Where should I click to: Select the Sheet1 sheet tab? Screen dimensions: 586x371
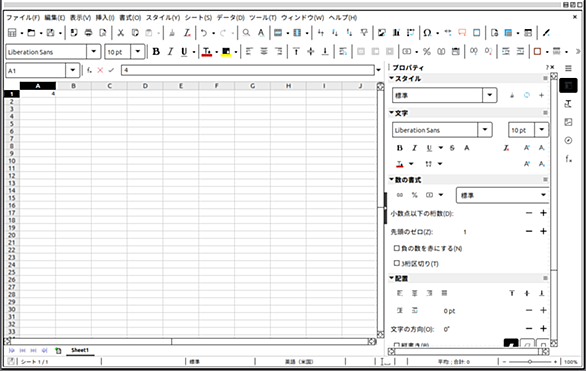[80, 350]
